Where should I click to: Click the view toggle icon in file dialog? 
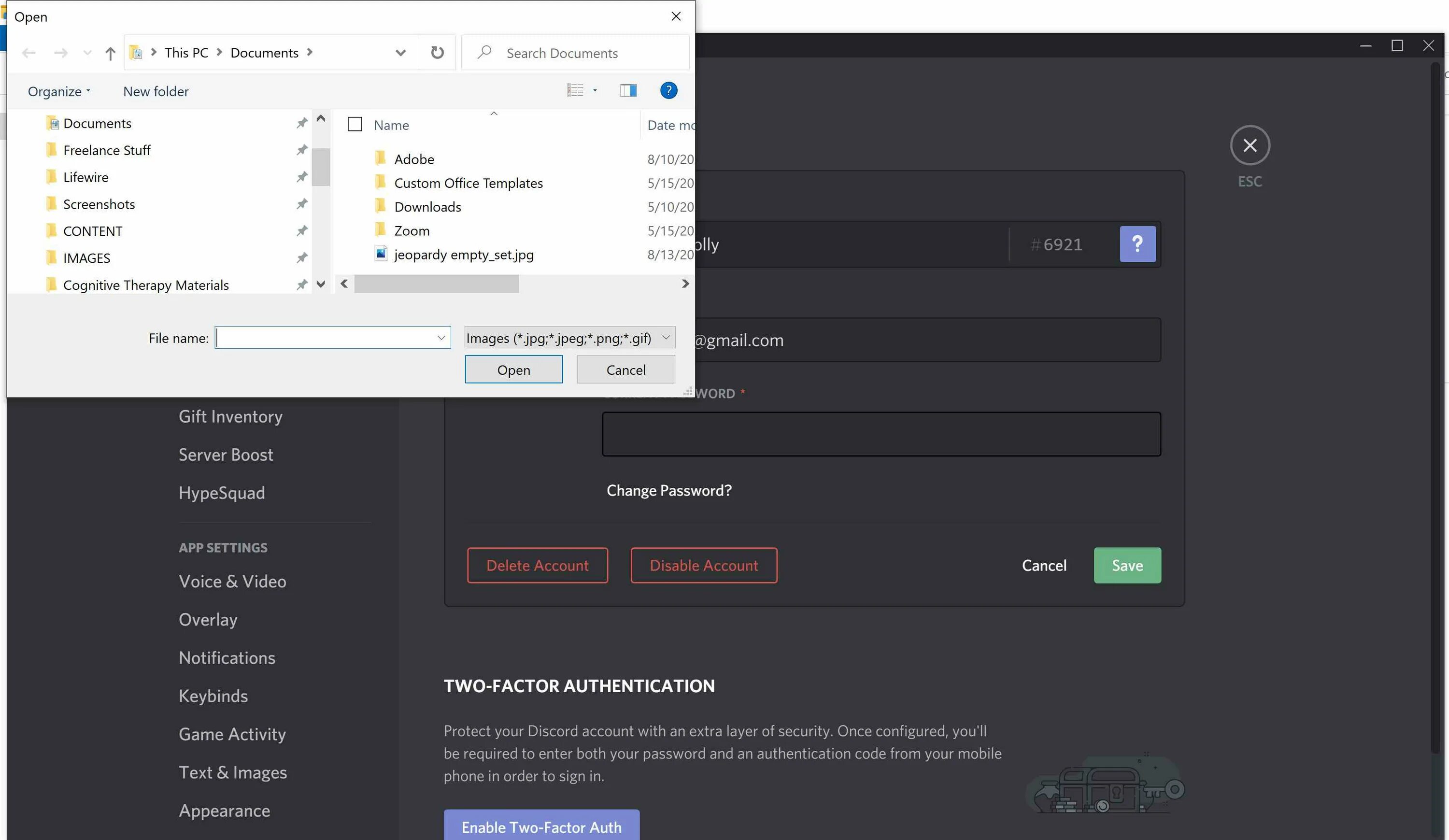(x=580, y=91)
